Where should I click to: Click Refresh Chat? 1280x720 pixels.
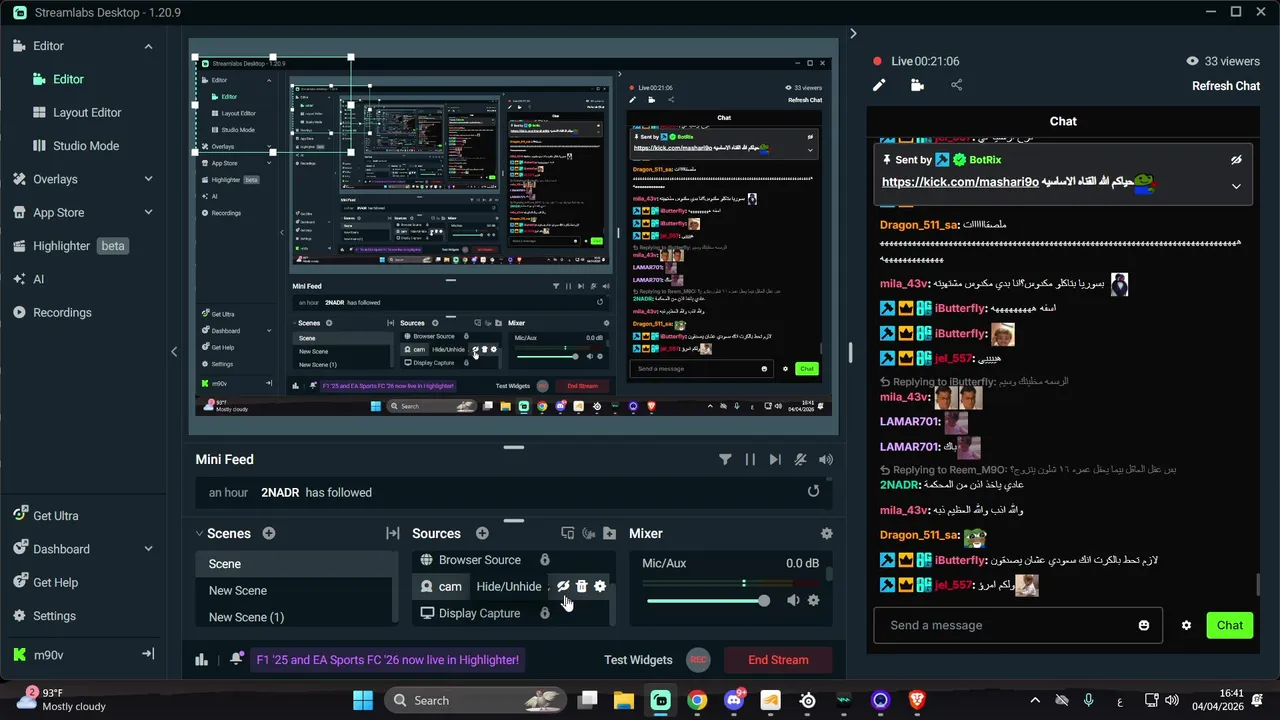coord(1226,86)
